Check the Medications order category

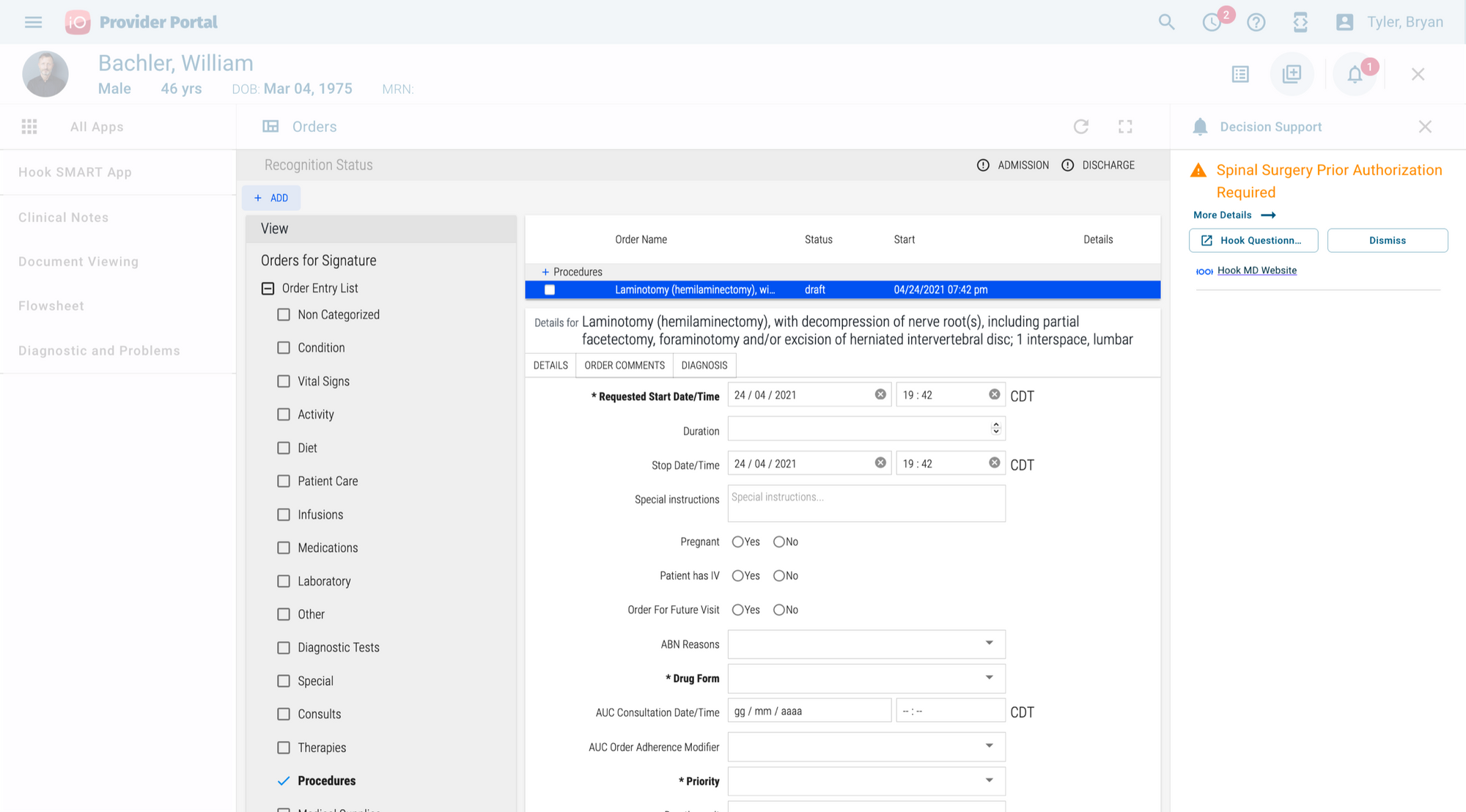pyautogui.click(x=284, y=547)
